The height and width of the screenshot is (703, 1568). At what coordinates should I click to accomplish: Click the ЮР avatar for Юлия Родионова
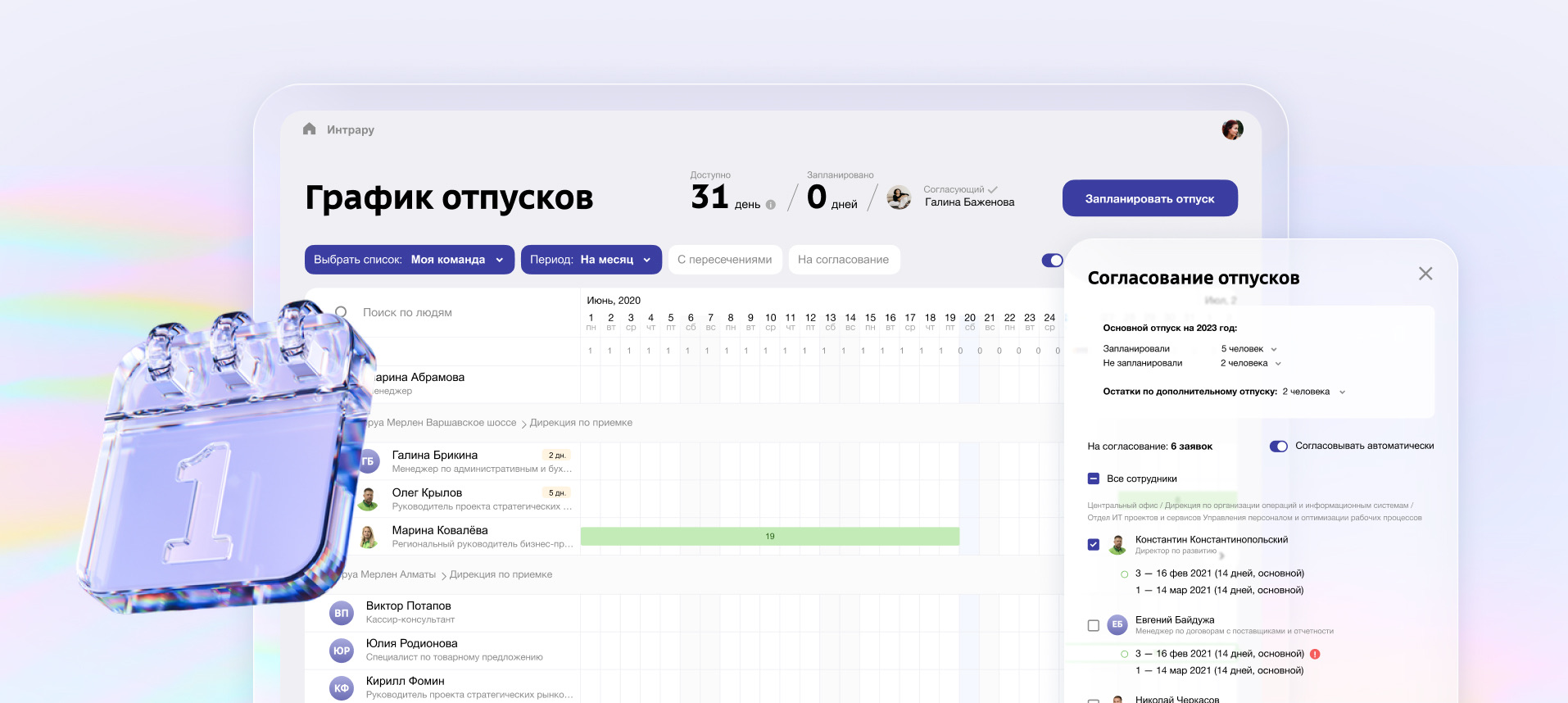(x=342, y=651)
